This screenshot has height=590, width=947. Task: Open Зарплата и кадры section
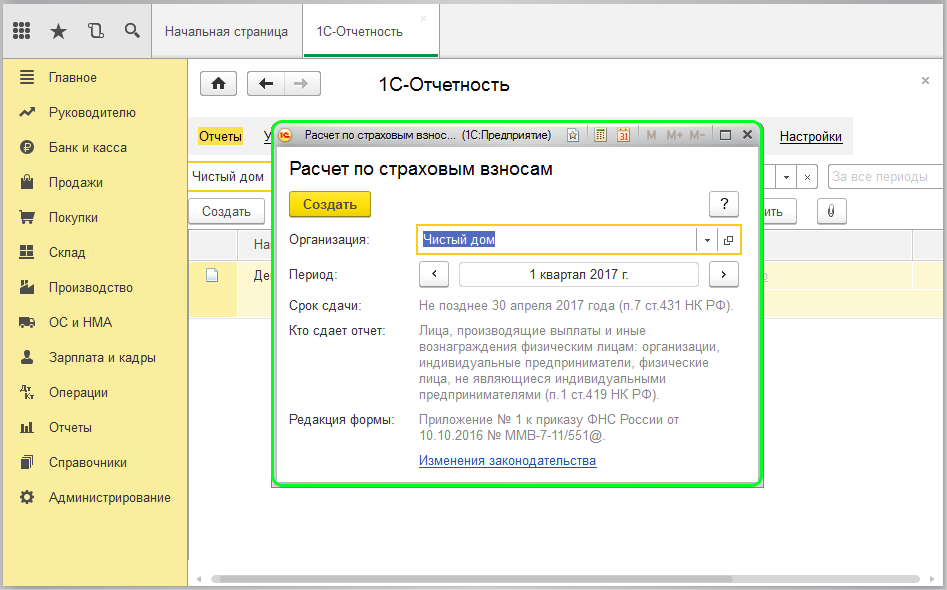coord(102,358)
